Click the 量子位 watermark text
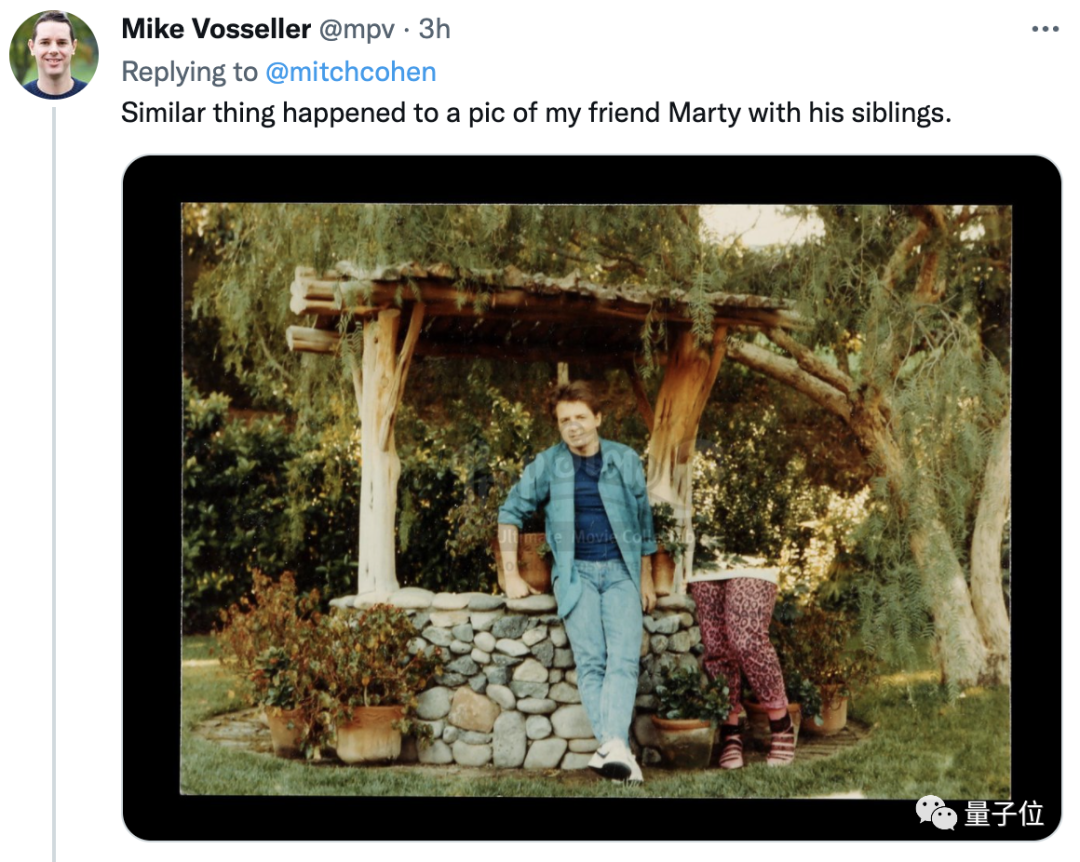This screenshot has height=862, width=1080. point(1003,814)
